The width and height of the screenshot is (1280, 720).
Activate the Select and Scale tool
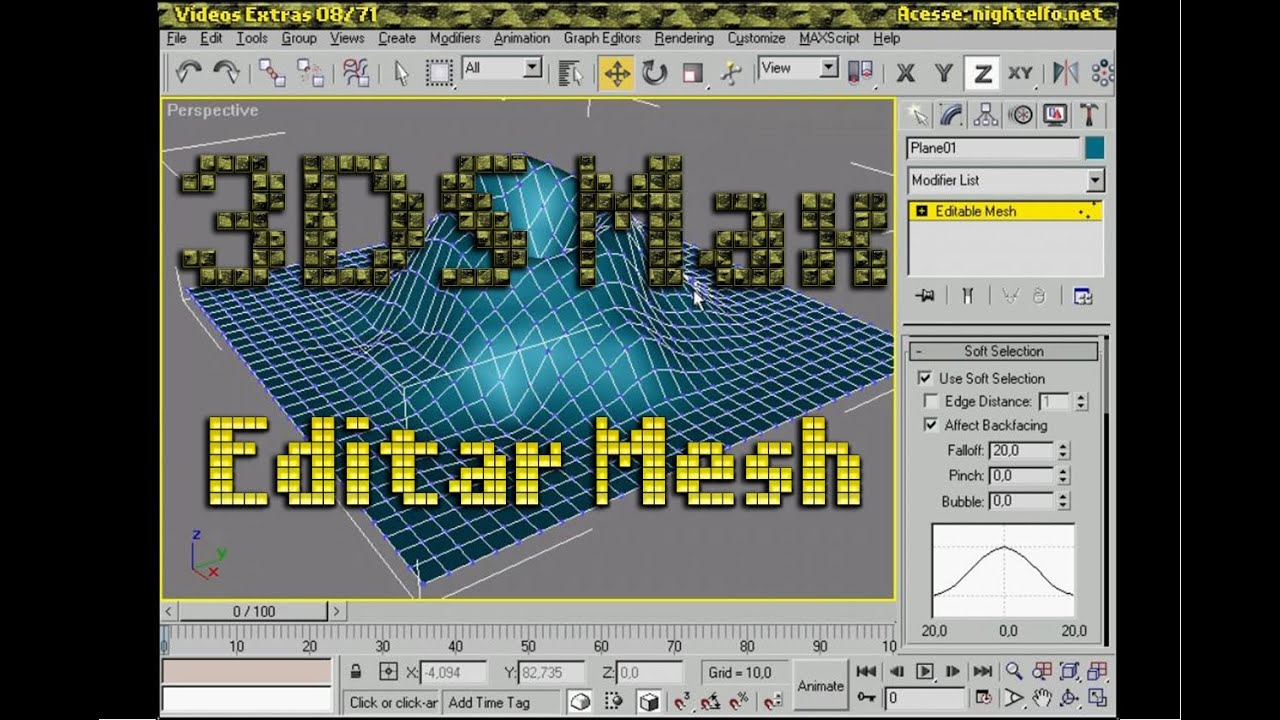pos(692,72)
